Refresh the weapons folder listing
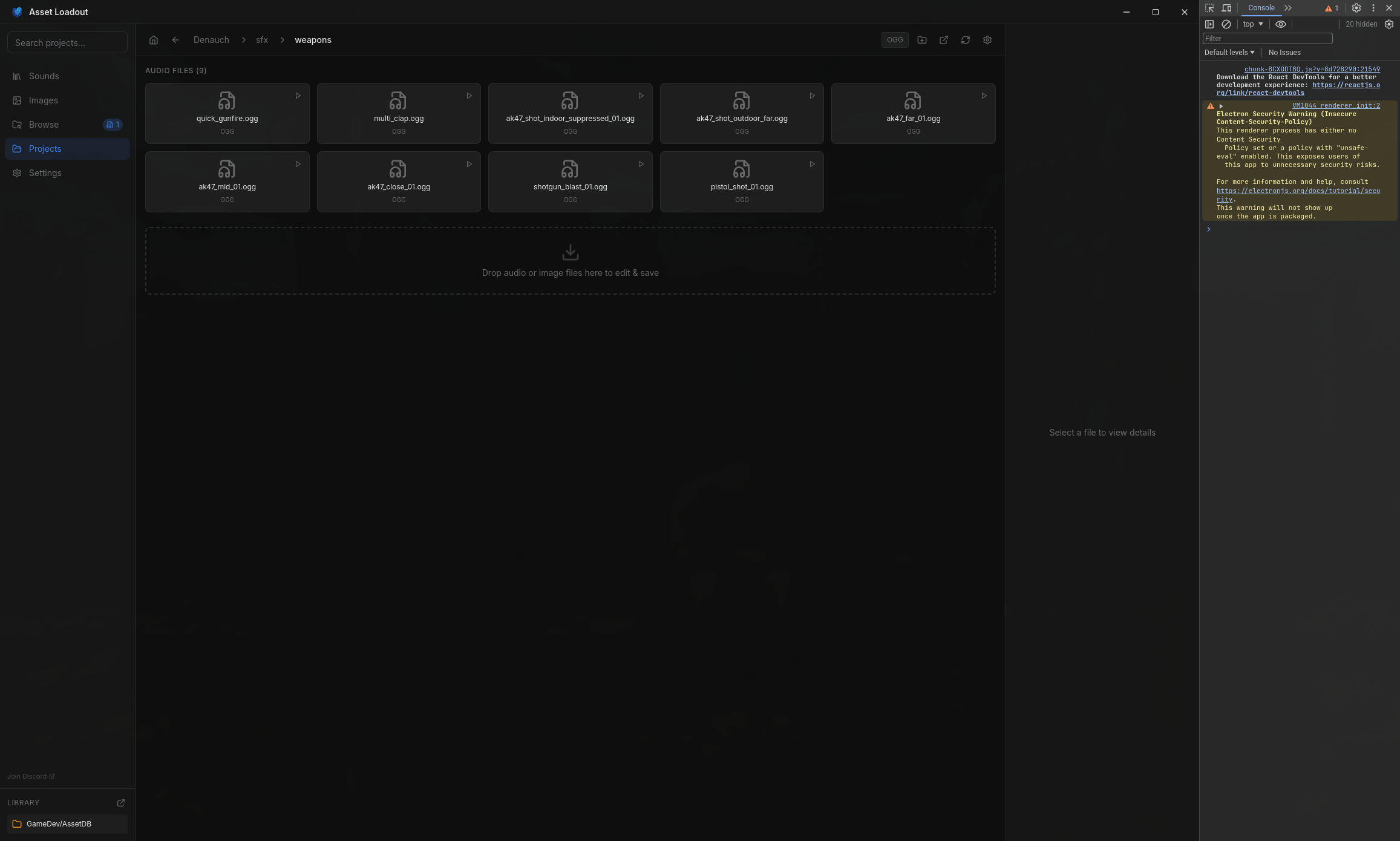The image size is (1400, 841). click(966, 40)
